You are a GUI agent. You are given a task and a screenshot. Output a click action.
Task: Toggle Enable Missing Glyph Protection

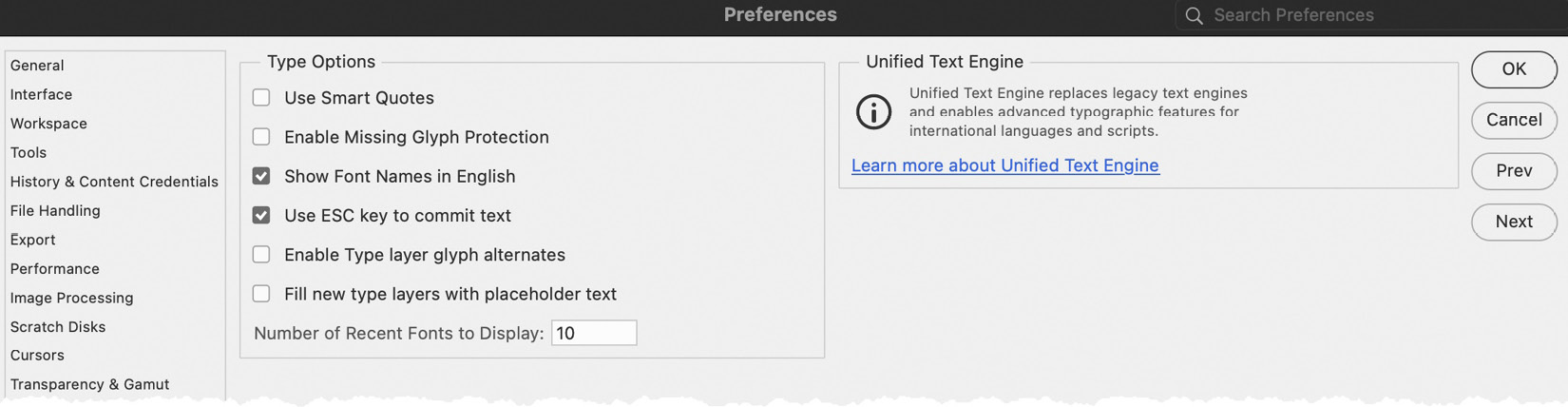pyautogui.click(x=261, y=136)
